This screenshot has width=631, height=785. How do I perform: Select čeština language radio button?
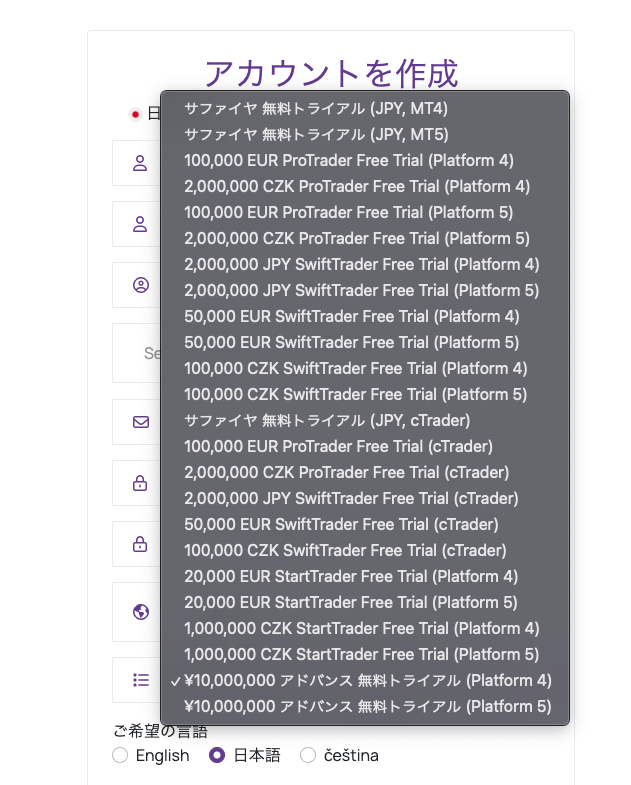coord(308,755)
